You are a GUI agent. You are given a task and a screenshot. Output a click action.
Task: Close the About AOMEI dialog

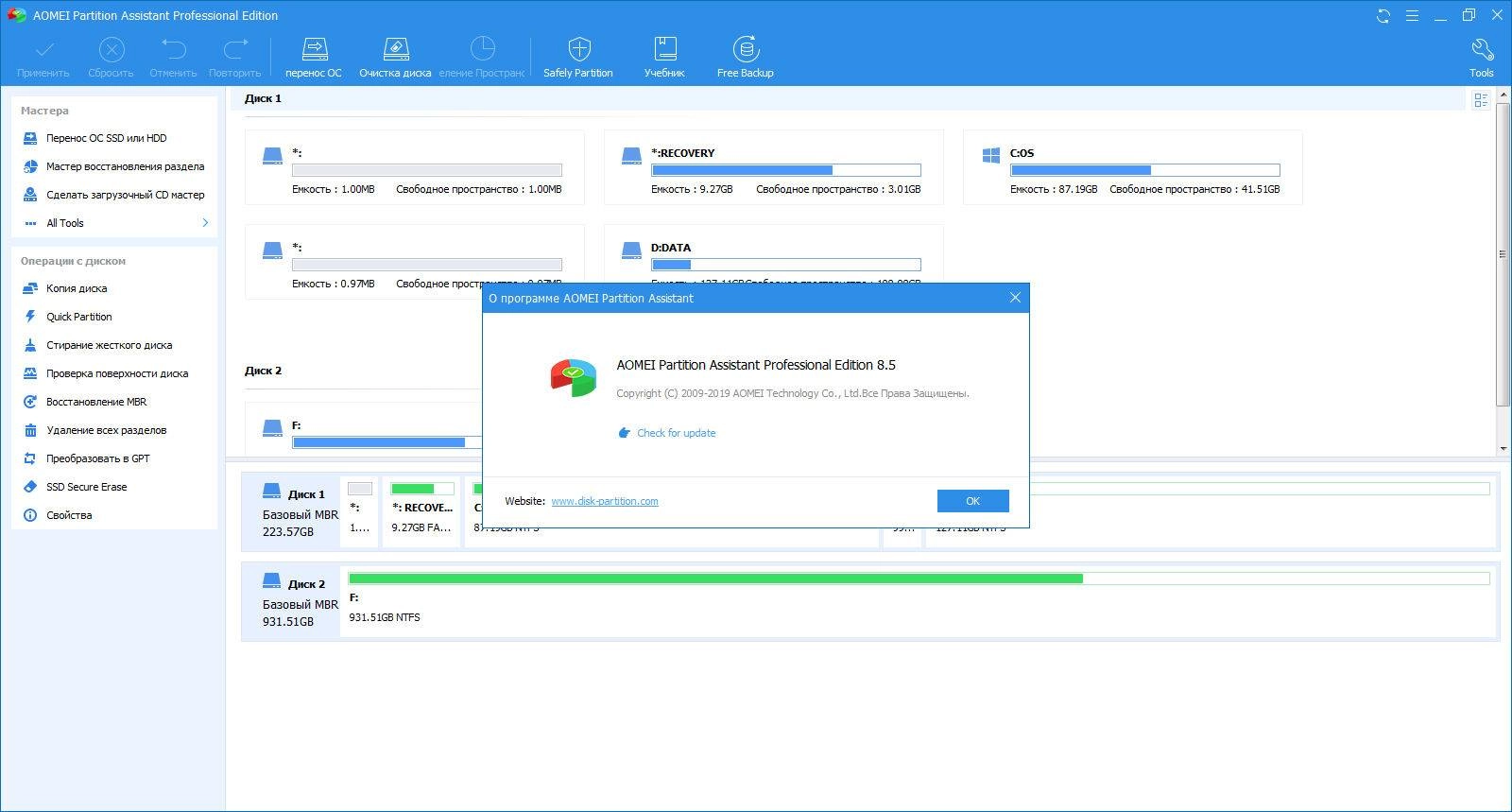click(x=1015, y=298)
